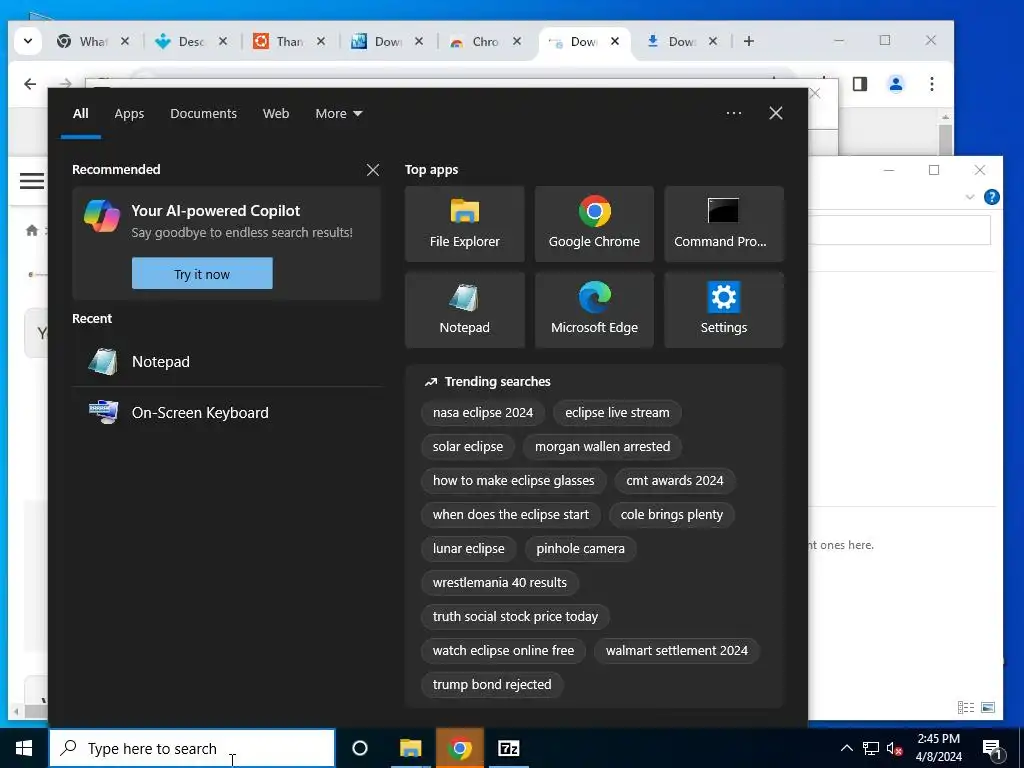
Task: Focus the 'Type here to search' box
Action: [192, 748]
